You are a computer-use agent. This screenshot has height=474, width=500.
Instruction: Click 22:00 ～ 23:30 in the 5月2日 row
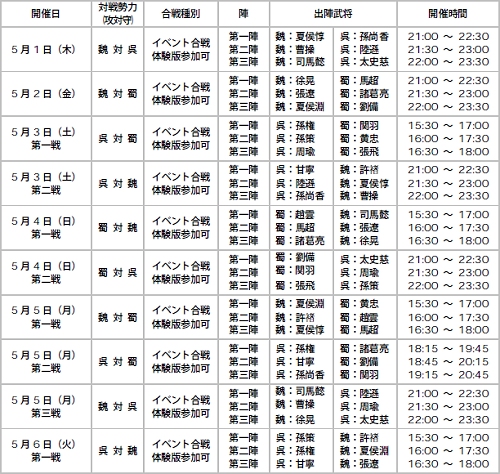tap(448, 107)
